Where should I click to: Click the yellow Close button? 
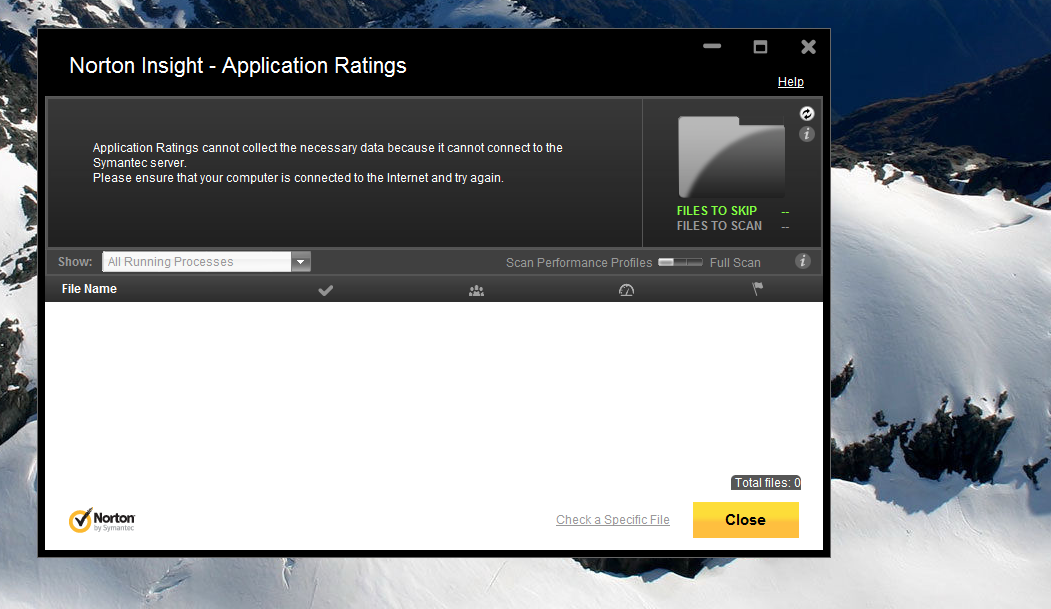pyautogui.click(x=745, y=520)
